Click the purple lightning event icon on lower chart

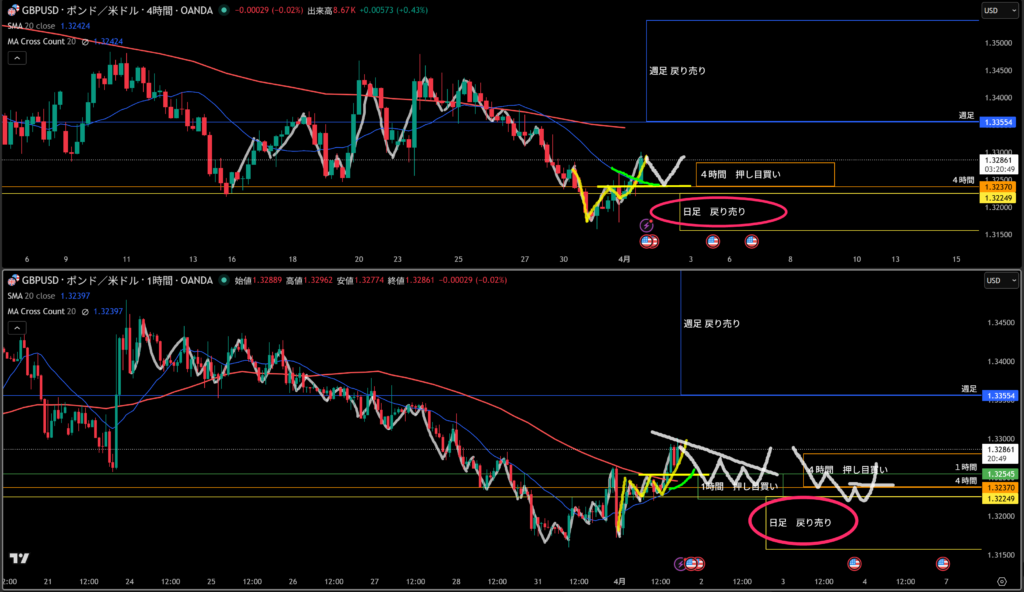click(x=681, y=564)
